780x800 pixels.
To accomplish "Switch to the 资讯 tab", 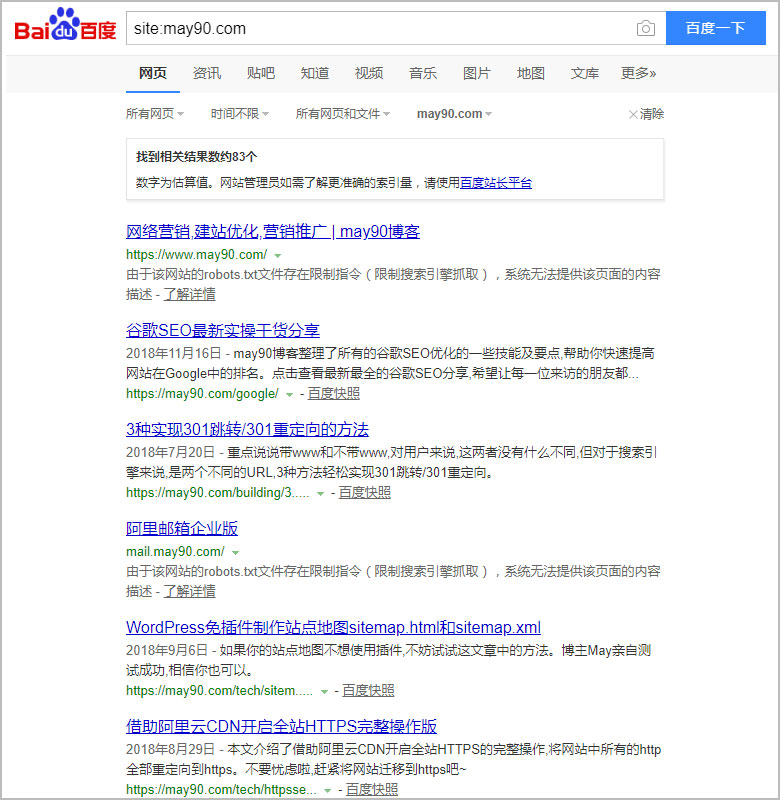I will 207,73.
